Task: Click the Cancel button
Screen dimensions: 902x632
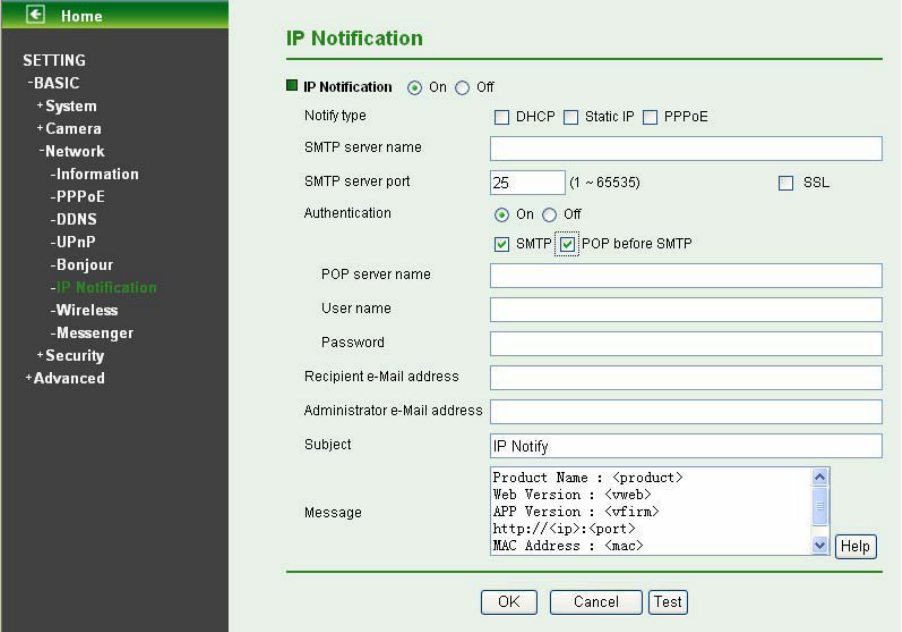Action: [596, 602]
